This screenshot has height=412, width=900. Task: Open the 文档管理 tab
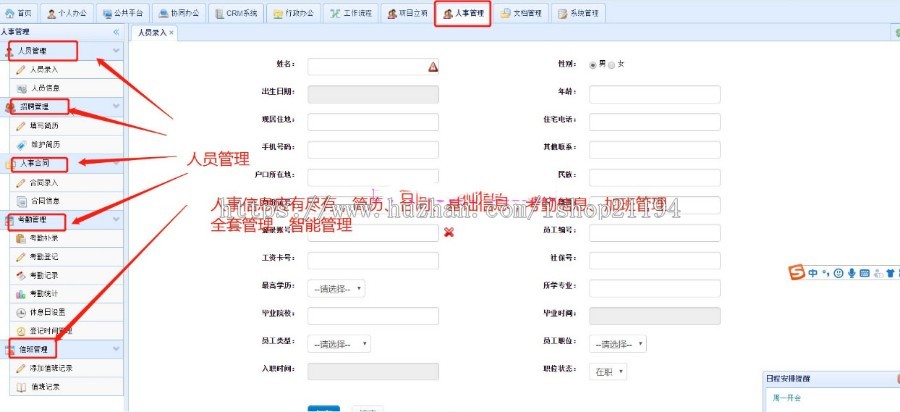(521, 13)
